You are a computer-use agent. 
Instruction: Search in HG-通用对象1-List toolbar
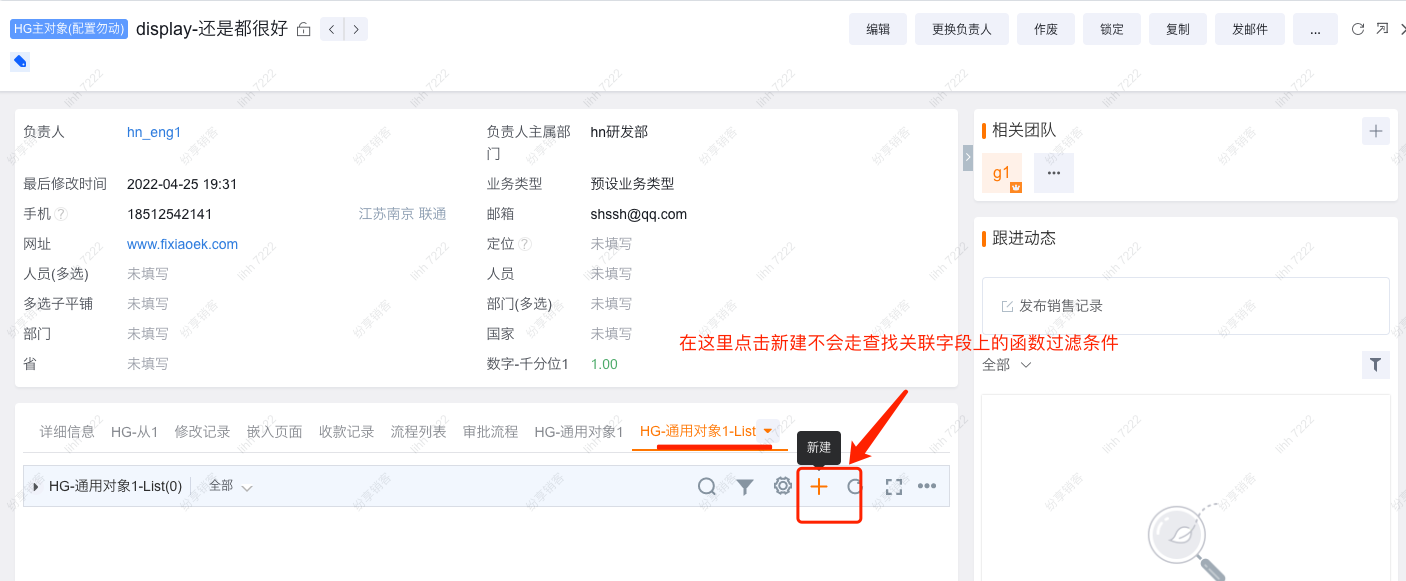[707, 487]
